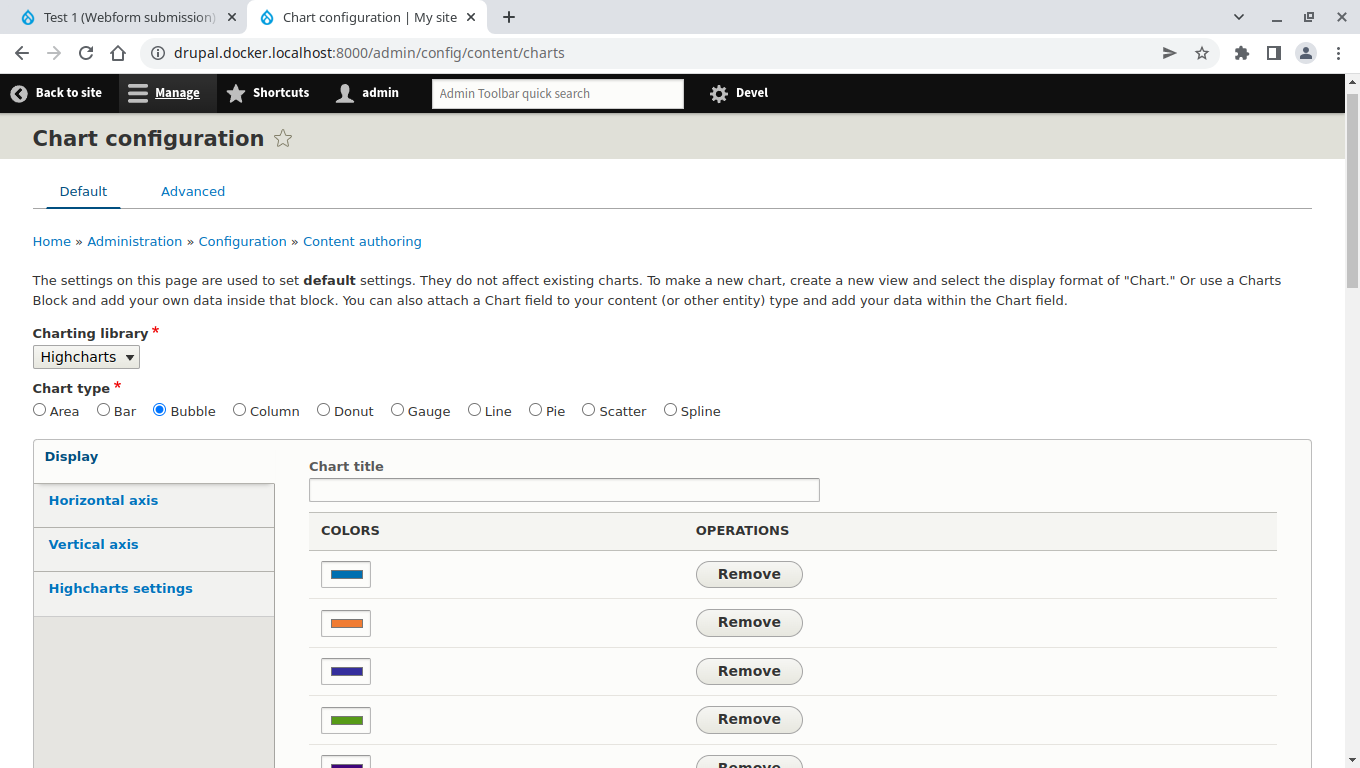Click the star shortcut icon beside Chart configuration
The height and width of the screenshot is (768, 1360).
283,139
